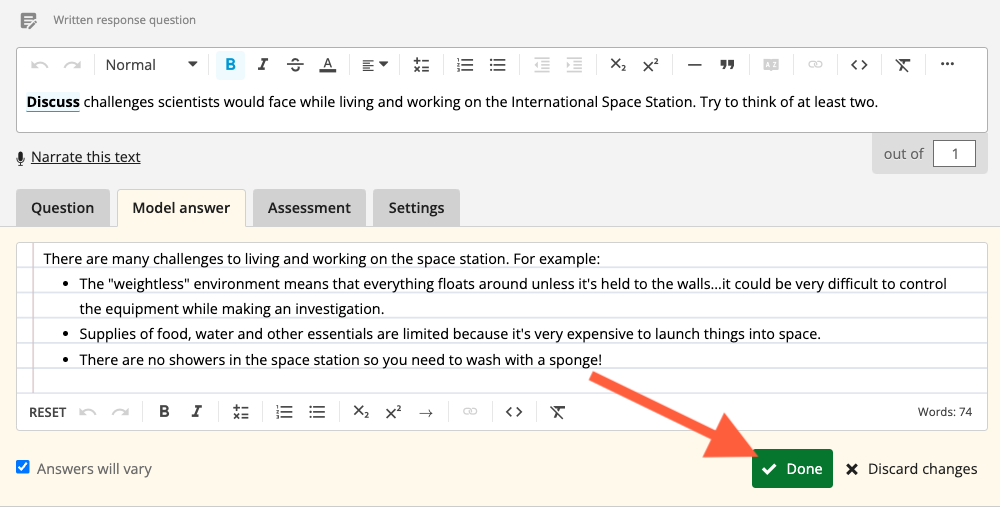Click the bold word Discuss

(x=53, y=102)
